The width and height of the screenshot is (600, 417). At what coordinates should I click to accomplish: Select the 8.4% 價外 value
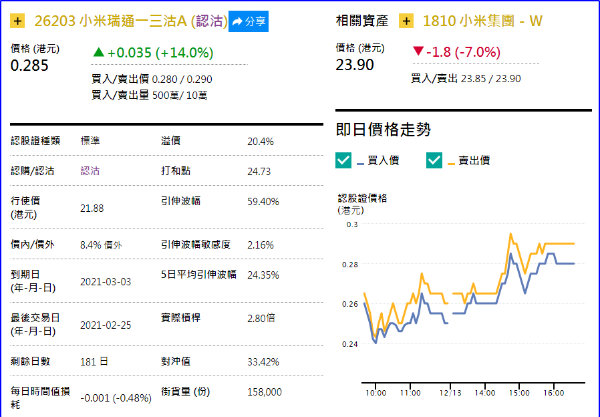point(101,245)
